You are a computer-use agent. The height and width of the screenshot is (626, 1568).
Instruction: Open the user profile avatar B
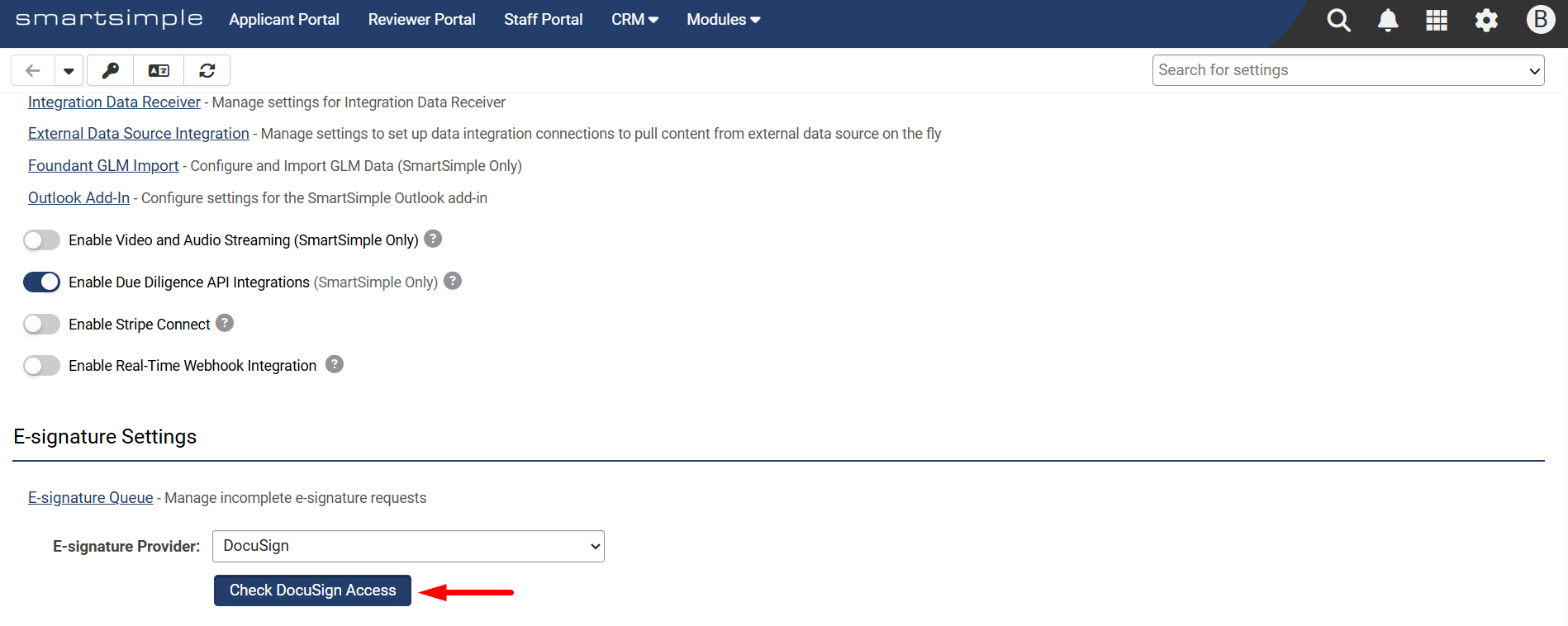click(x=1541, y=19)
